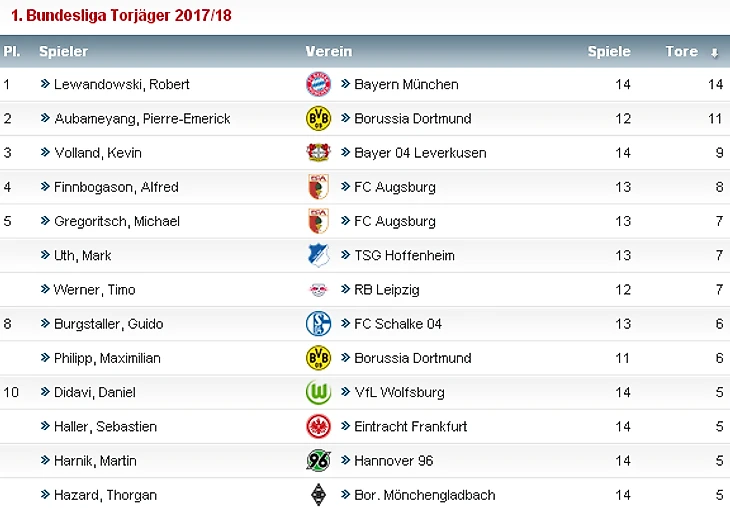Open the Werner, Timo link

[94, 290]
